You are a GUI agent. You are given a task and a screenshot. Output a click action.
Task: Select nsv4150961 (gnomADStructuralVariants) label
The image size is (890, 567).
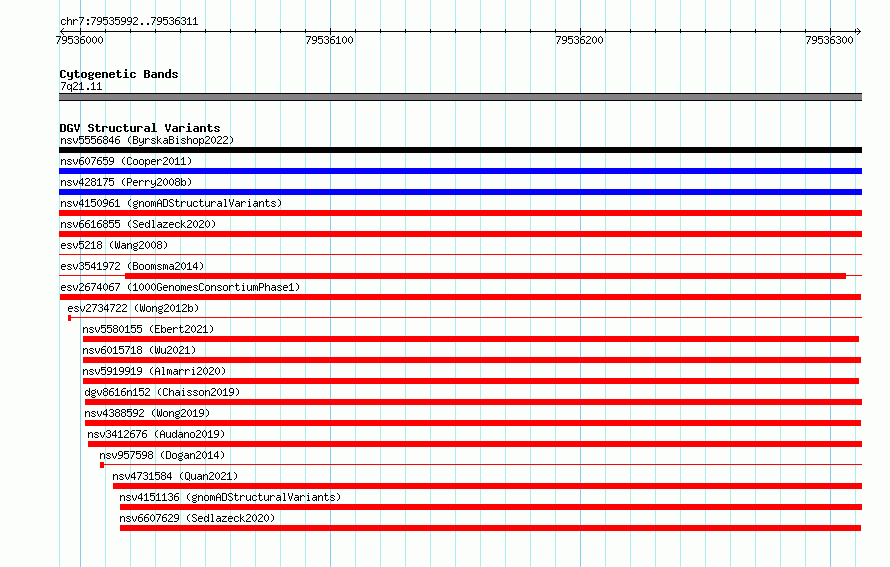(171, 203)
